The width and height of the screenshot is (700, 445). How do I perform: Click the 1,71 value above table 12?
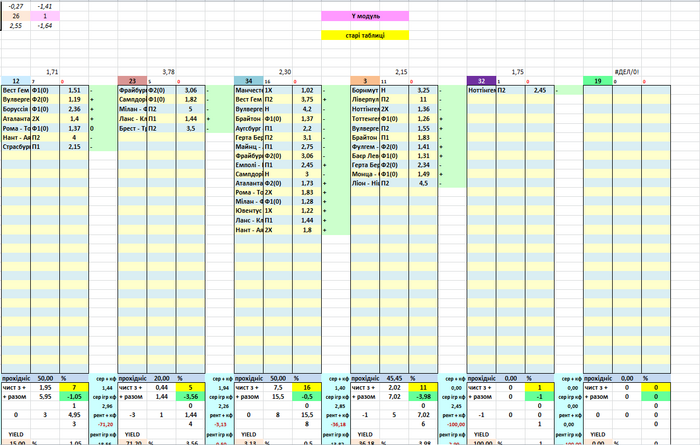click(x=52, y=72)
